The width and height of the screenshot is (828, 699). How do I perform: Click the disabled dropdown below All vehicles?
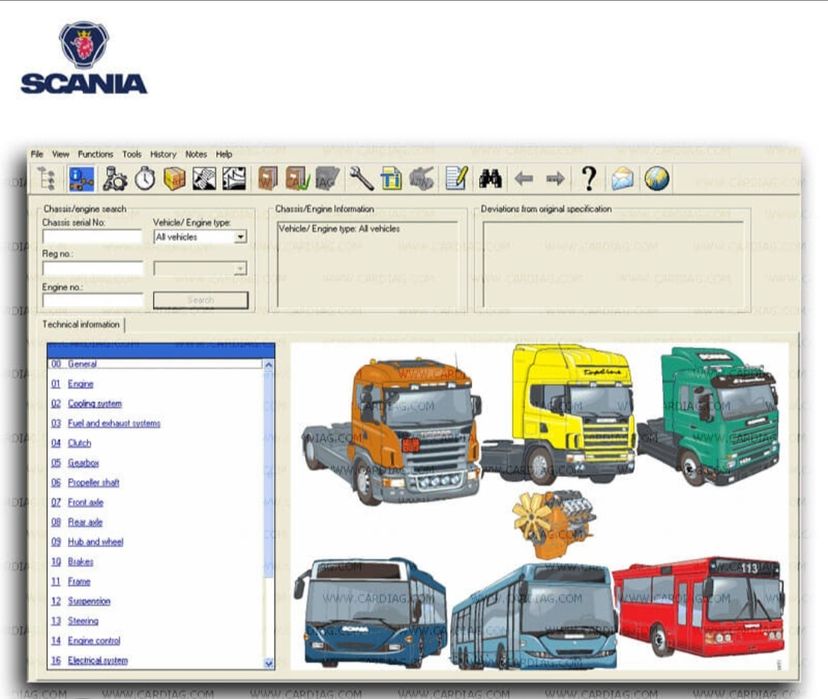click(x=200, y=269)
